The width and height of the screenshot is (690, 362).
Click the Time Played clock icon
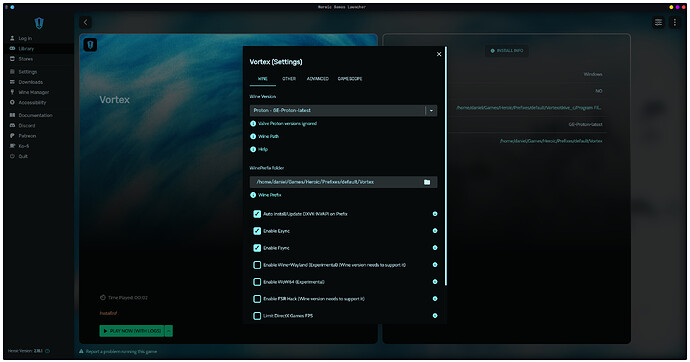tap(103, 298)
